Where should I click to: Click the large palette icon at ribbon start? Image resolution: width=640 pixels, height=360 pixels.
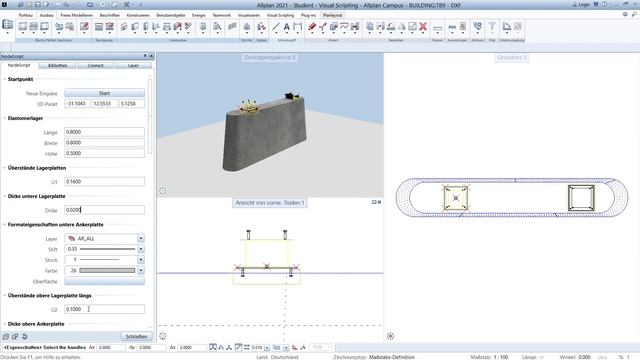[7, 24]
